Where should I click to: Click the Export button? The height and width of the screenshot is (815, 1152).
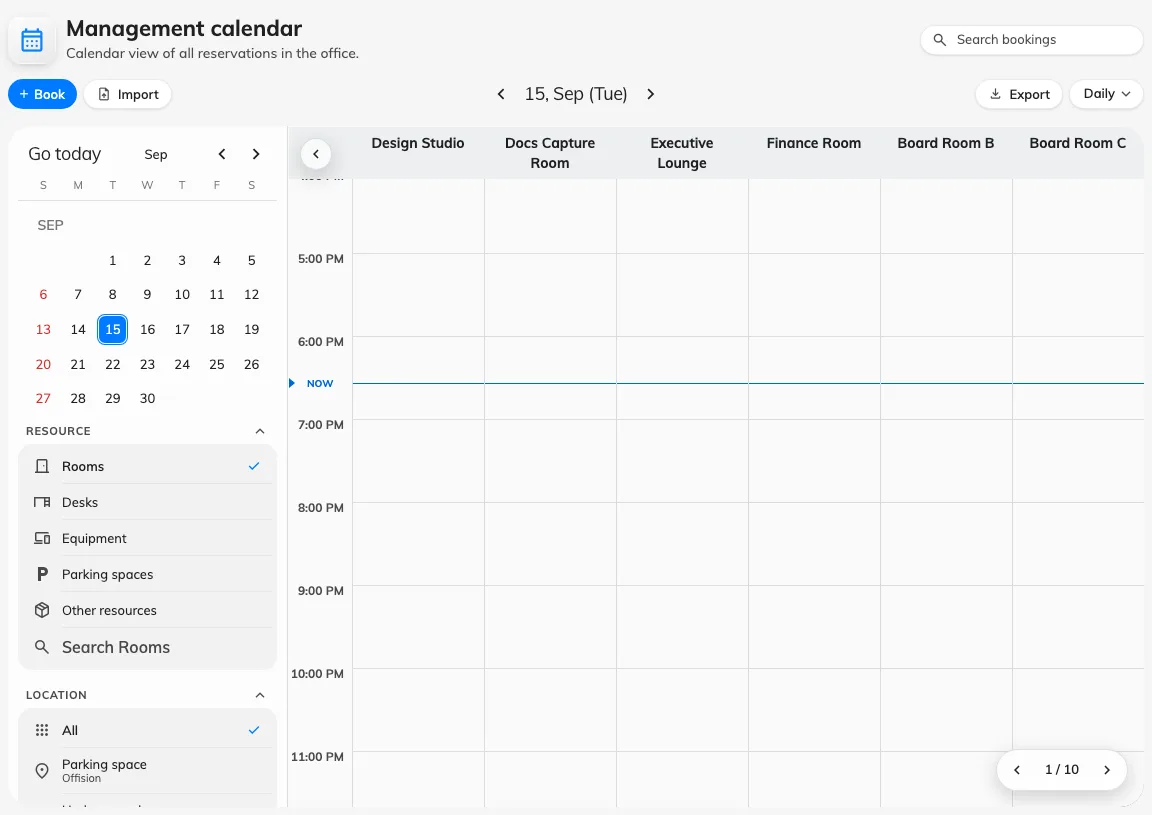click(x=1018, y=94)
